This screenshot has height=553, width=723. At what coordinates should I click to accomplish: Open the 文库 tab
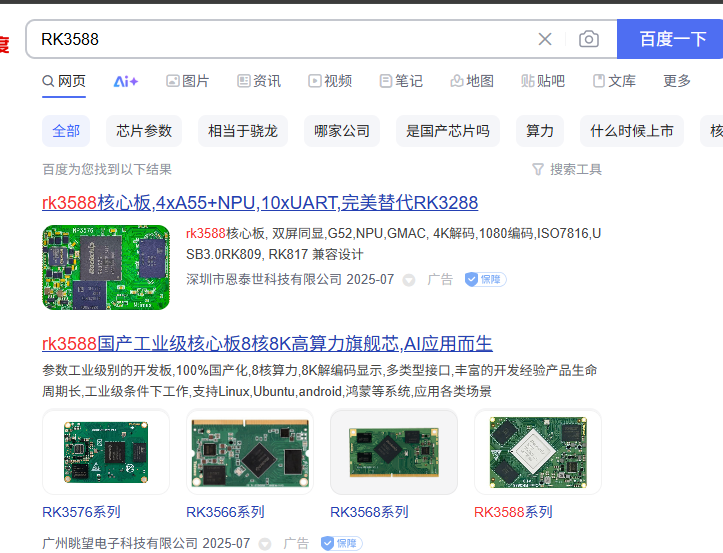pos(614,81)
